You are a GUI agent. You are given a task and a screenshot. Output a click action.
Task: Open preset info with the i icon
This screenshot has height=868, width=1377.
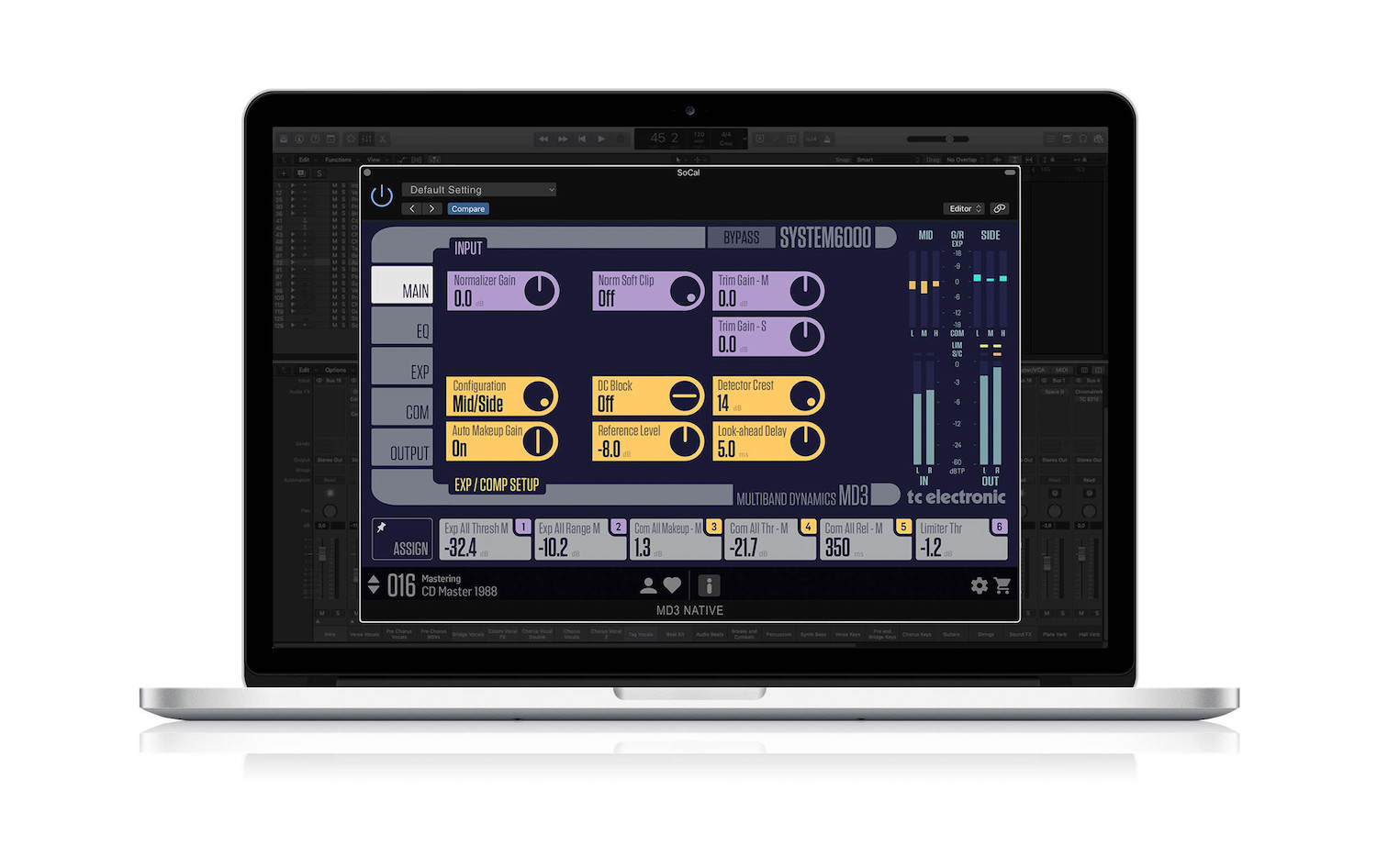coord(708,585)
